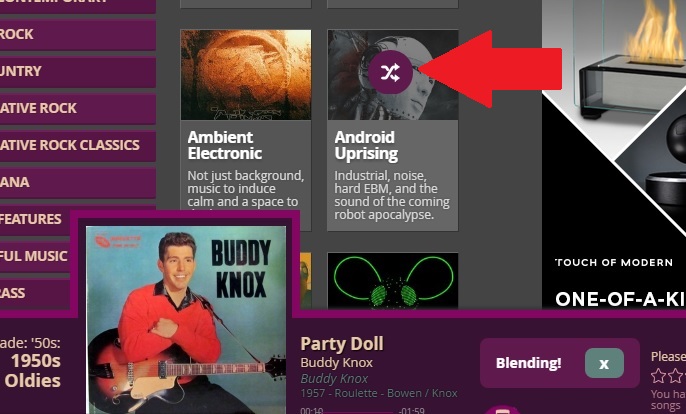Click the song progress bar
The height and width of the screenshot is (414, 686).
point(360,411)
